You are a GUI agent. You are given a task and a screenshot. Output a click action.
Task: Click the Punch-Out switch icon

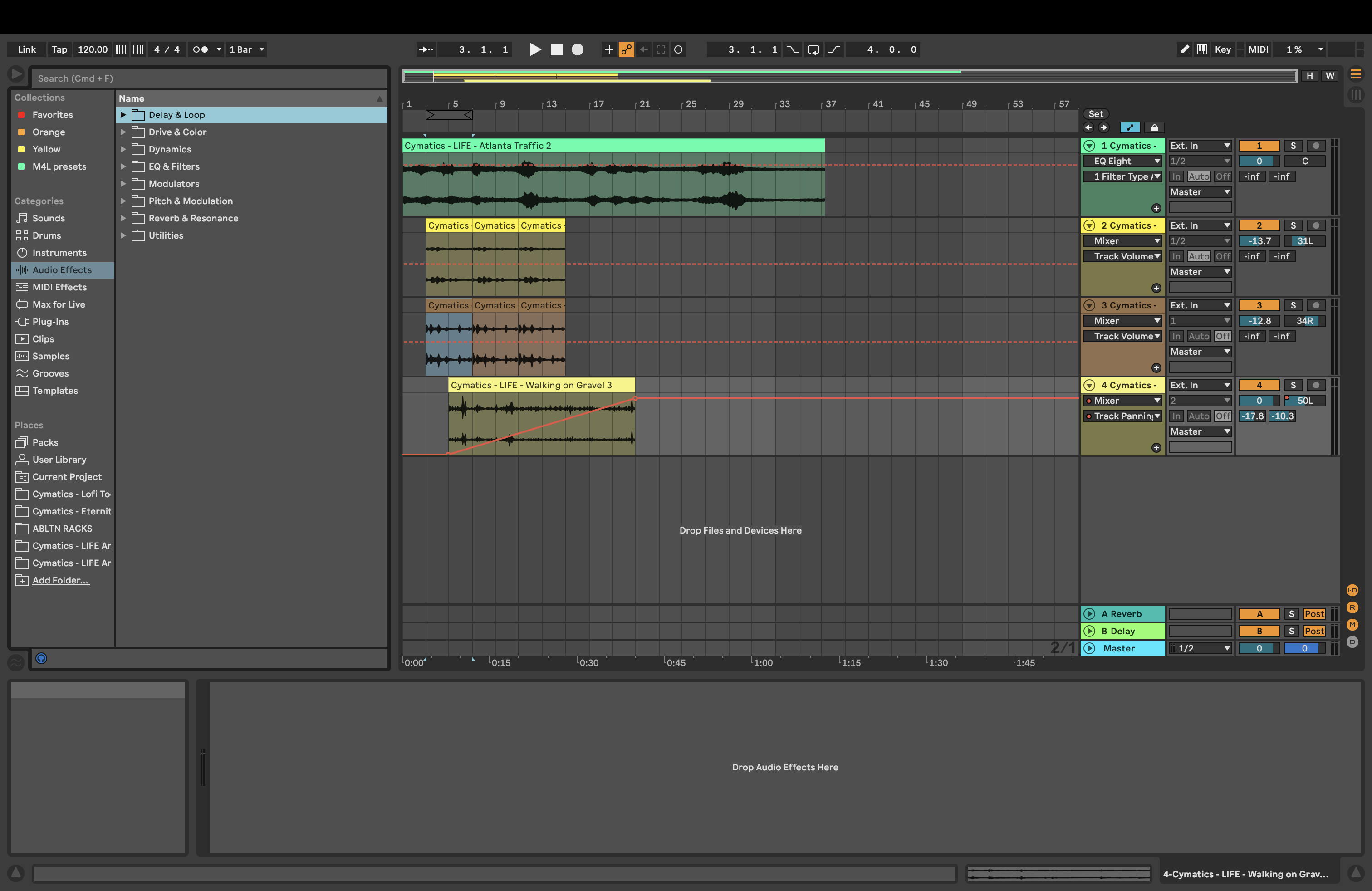834,49
